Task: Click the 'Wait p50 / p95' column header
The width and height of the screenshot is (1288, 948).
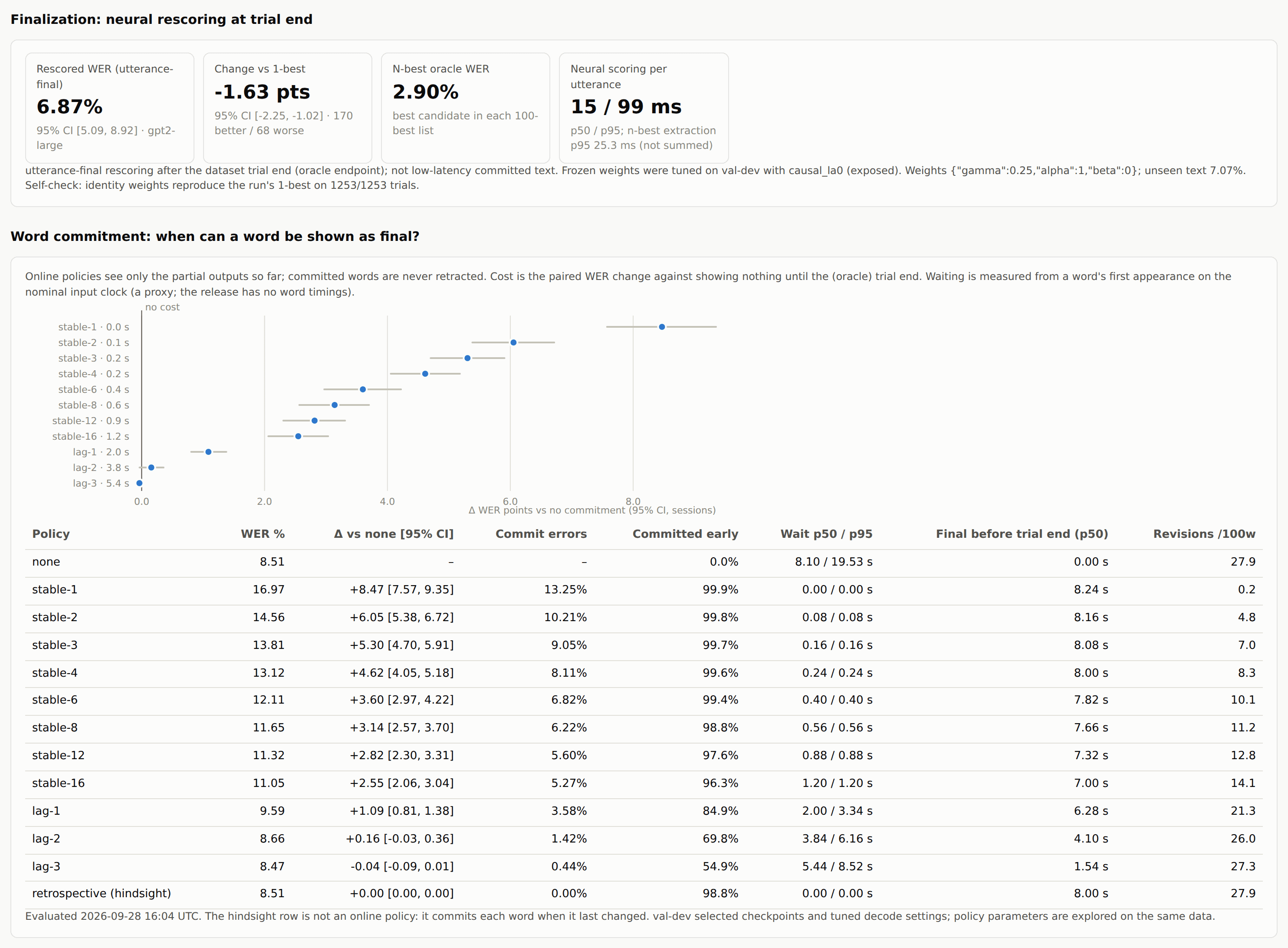Action: 827,533
